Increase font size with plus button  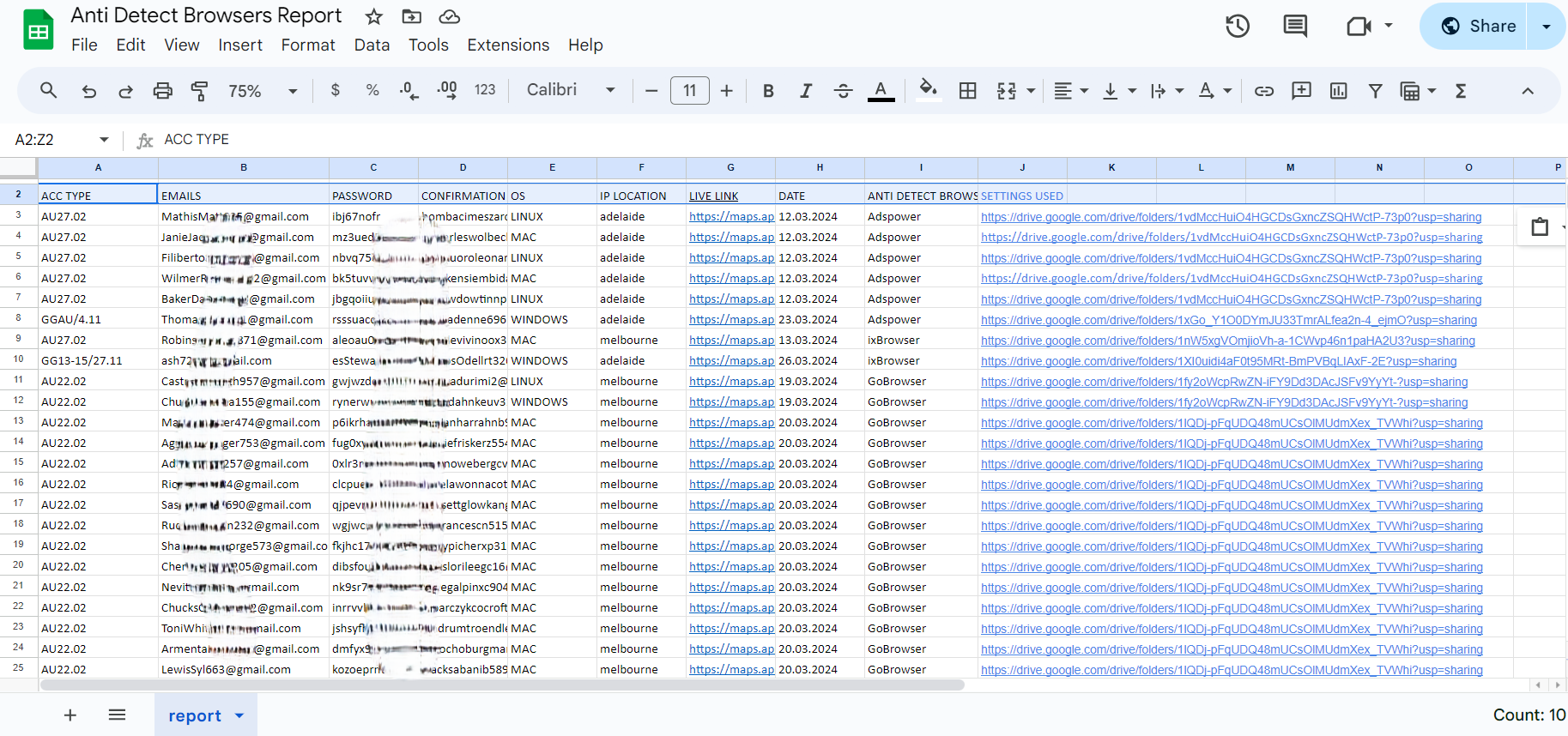(727, 91)
